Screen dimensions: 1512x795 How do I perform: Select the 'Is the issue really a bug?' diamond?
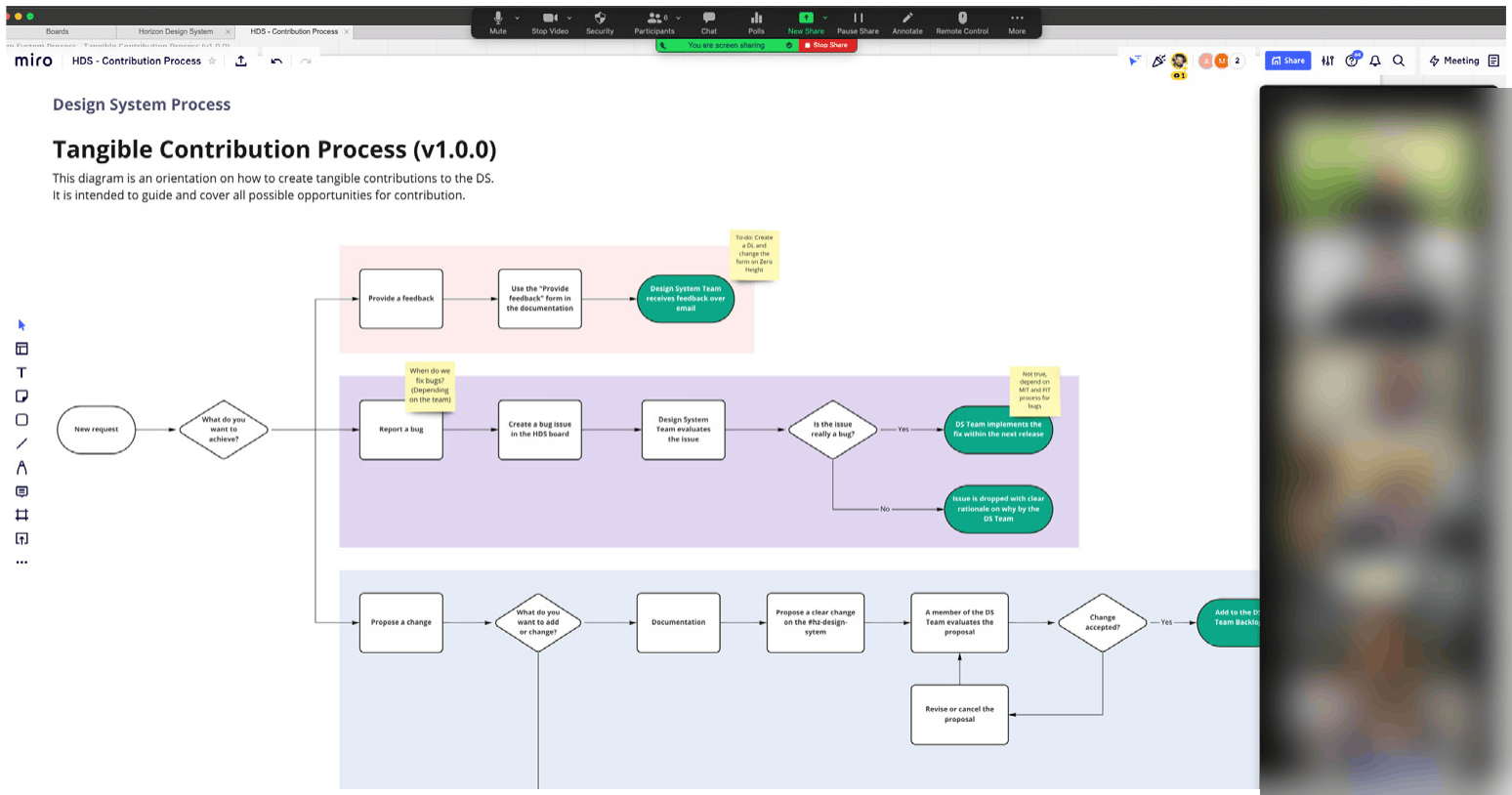(x=832, y=430)
